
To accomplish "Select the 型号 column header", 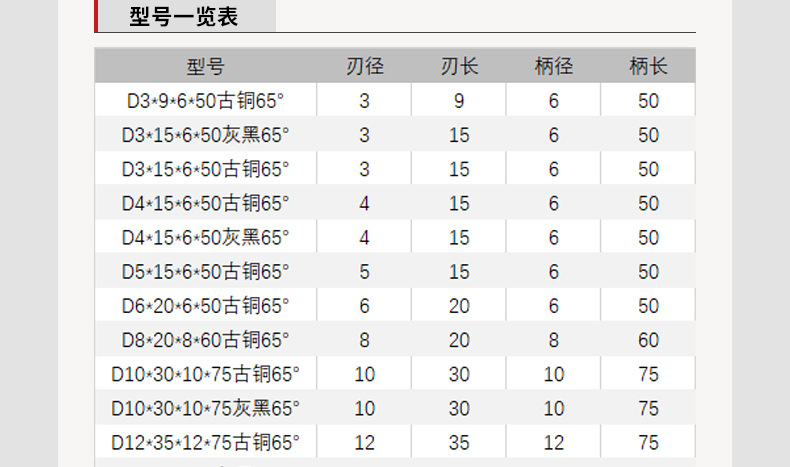I will click(x=205, y=67).
